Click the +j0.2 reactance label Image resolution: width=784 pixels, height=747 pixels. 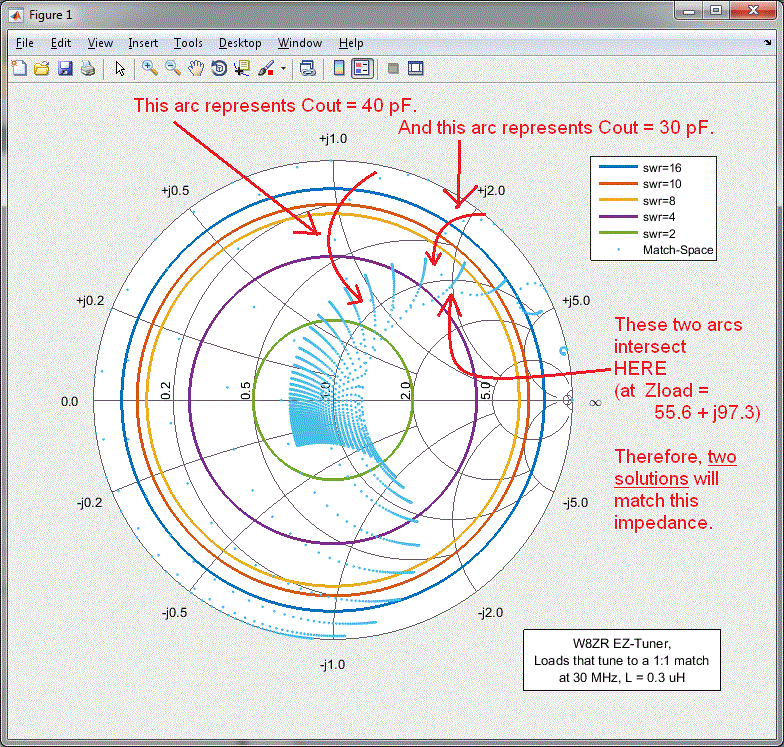[x=90, y=300]
